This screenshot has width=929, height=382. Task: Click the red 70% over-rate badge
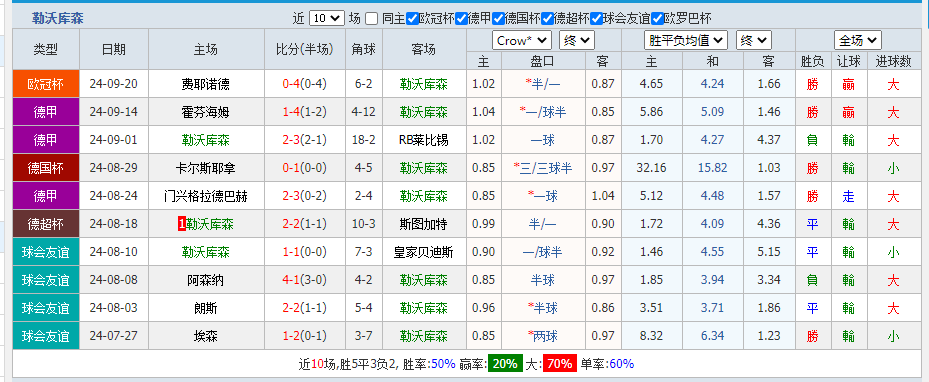coord(560,364)
